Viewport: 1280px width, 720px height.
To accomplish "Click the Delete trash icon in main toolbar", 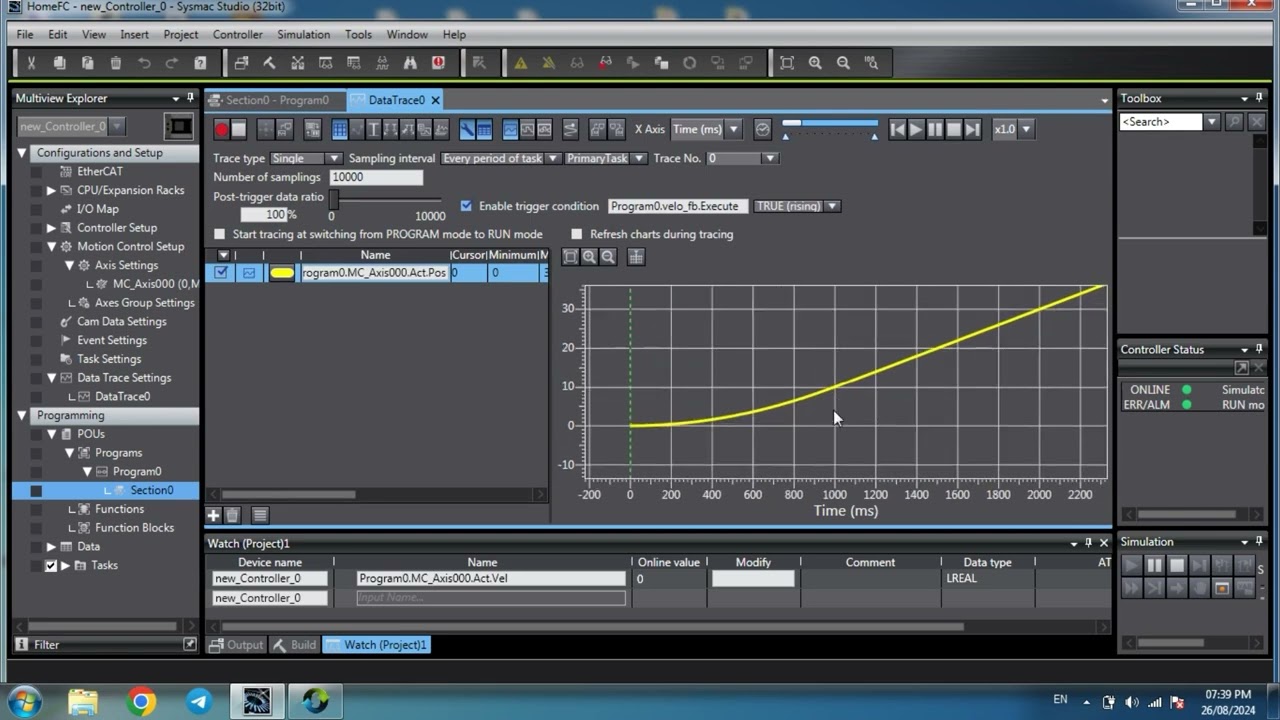I will point(115,63).
